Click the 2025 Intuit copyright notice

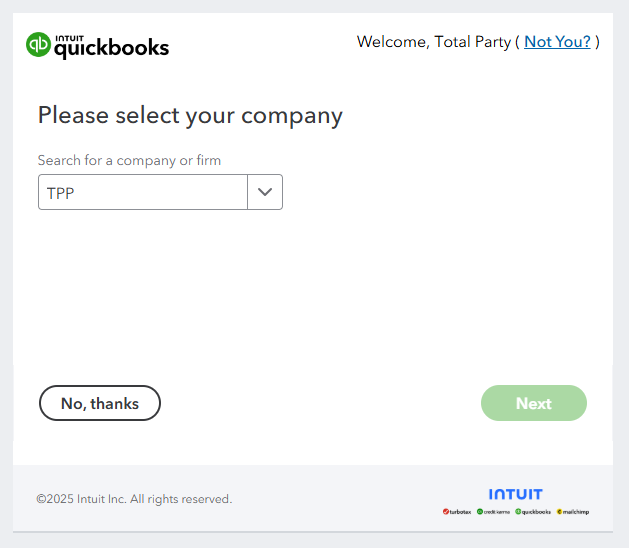point(134,499)
